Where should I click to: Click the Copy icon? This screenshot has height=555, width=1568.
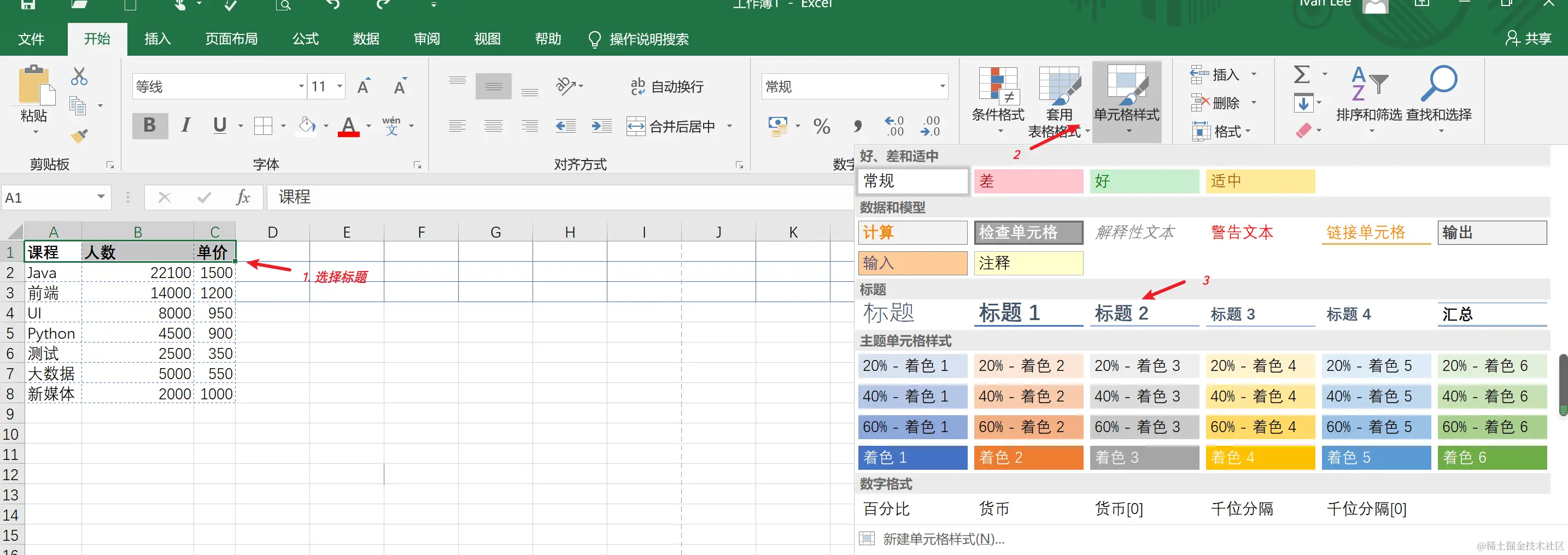point(78,106)
